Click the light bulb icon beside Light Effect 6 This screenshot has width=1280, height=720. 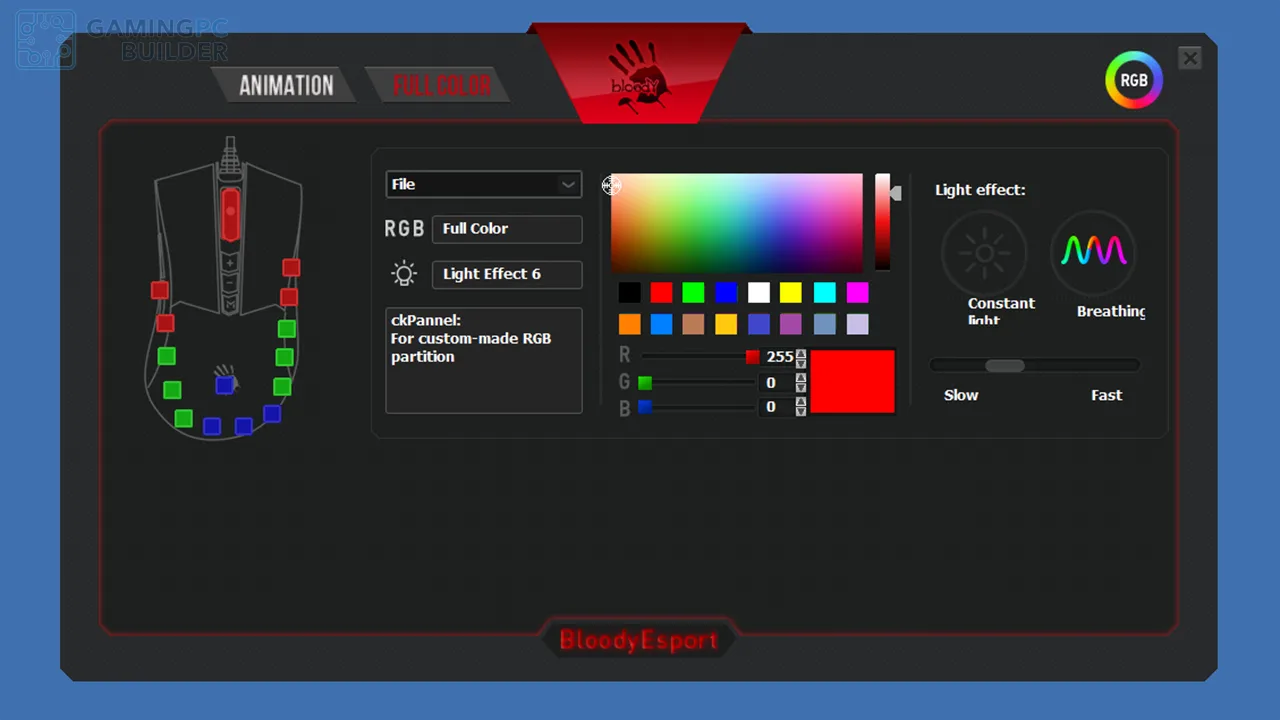point(404,274)
